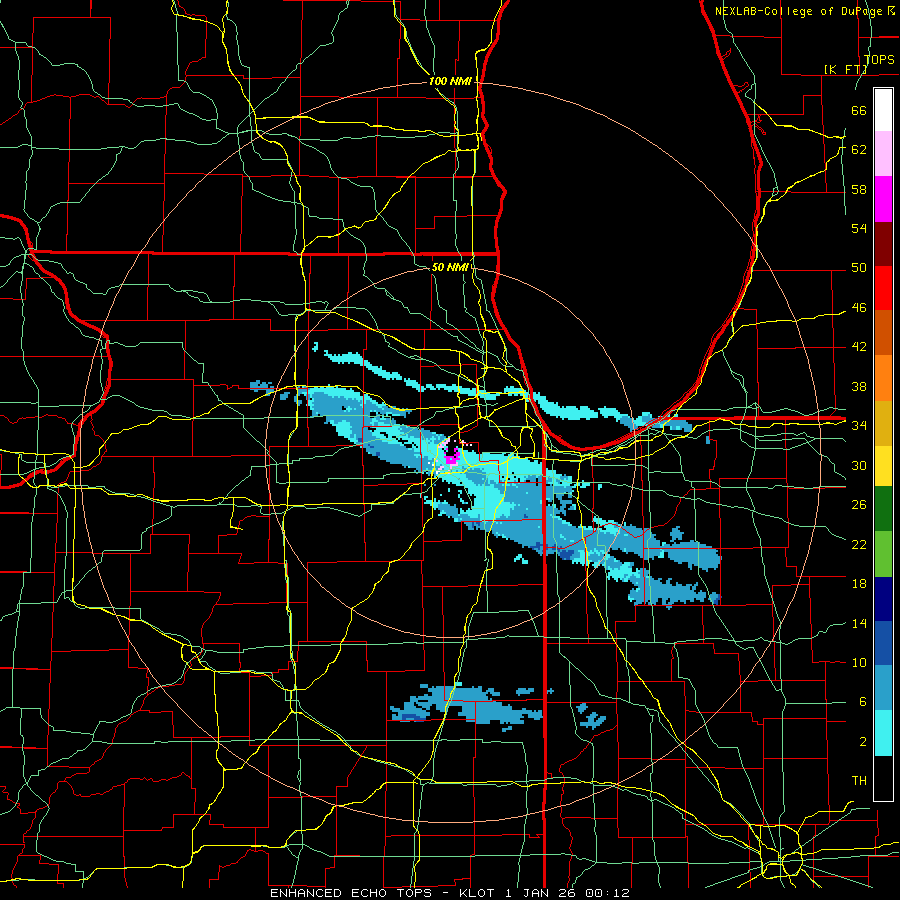The image size is (900, 900).
Task: Click the "58" legend value
Action: (859, 189)
